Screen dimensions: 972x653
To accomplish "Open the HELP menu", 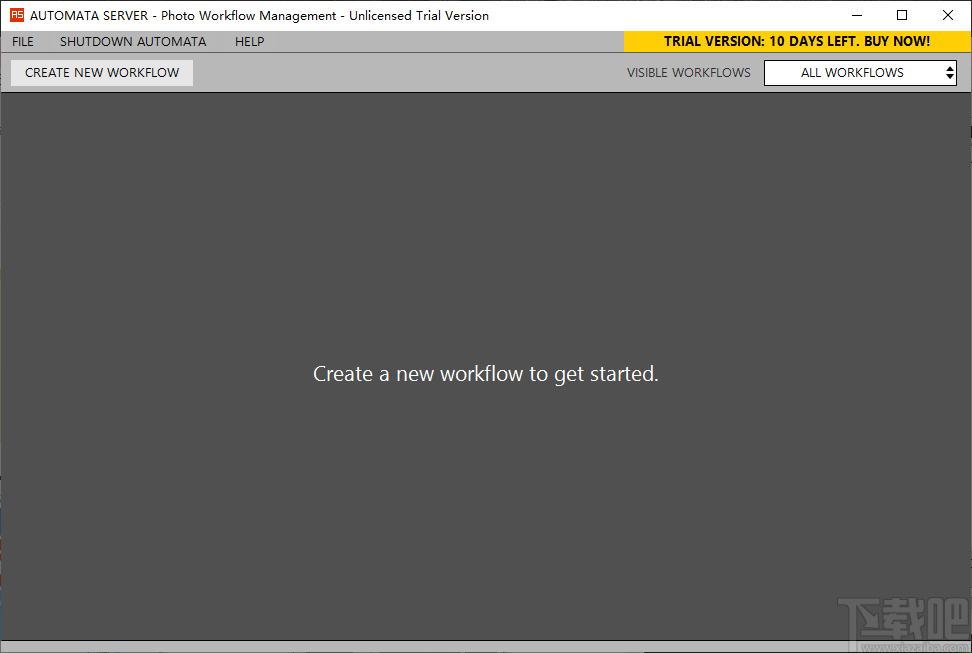I will [x=249, y=42].
